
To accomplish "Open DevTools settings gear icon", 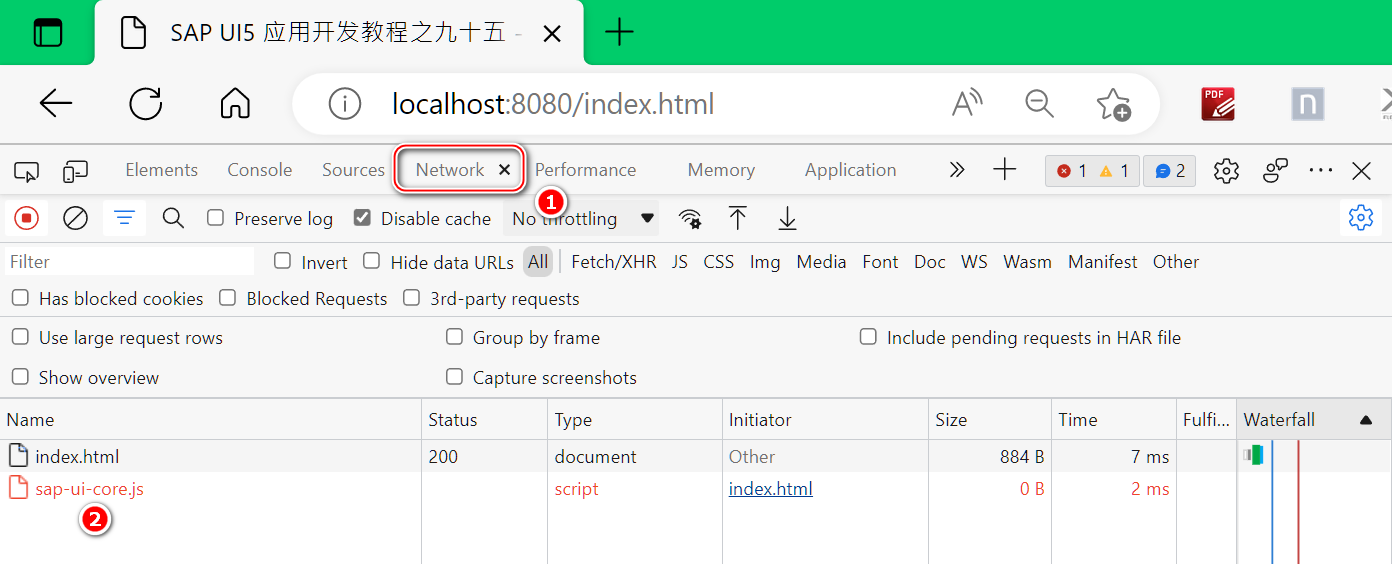I will (x=1226, y=171).
